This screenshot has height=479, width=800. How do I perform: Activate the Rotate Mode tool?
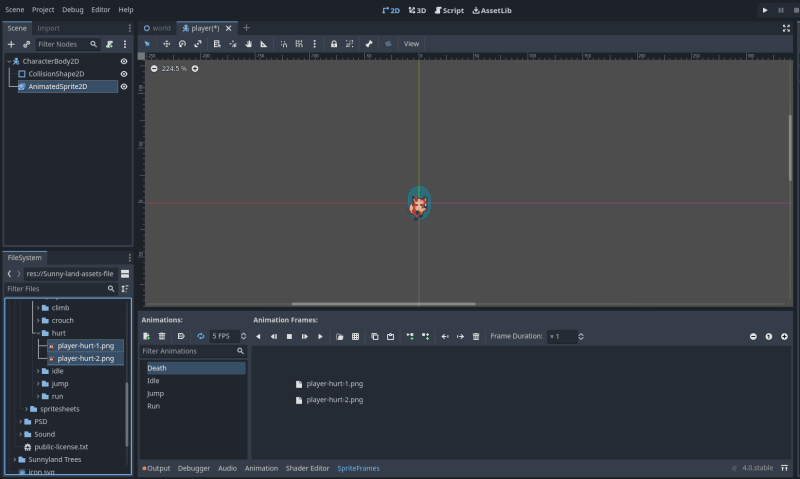tap(182, 44)
